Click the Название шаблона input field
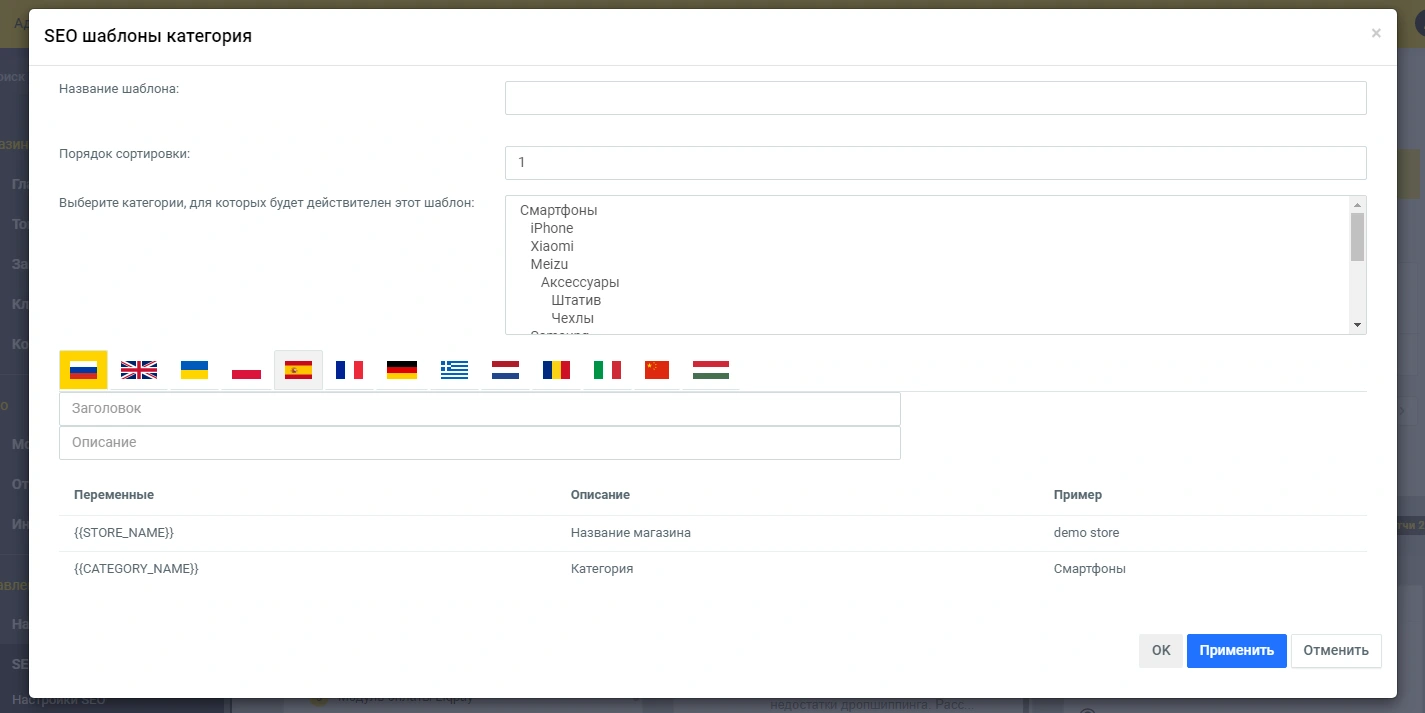Viewport: 1425px width, 713px height. pos(935,98)
